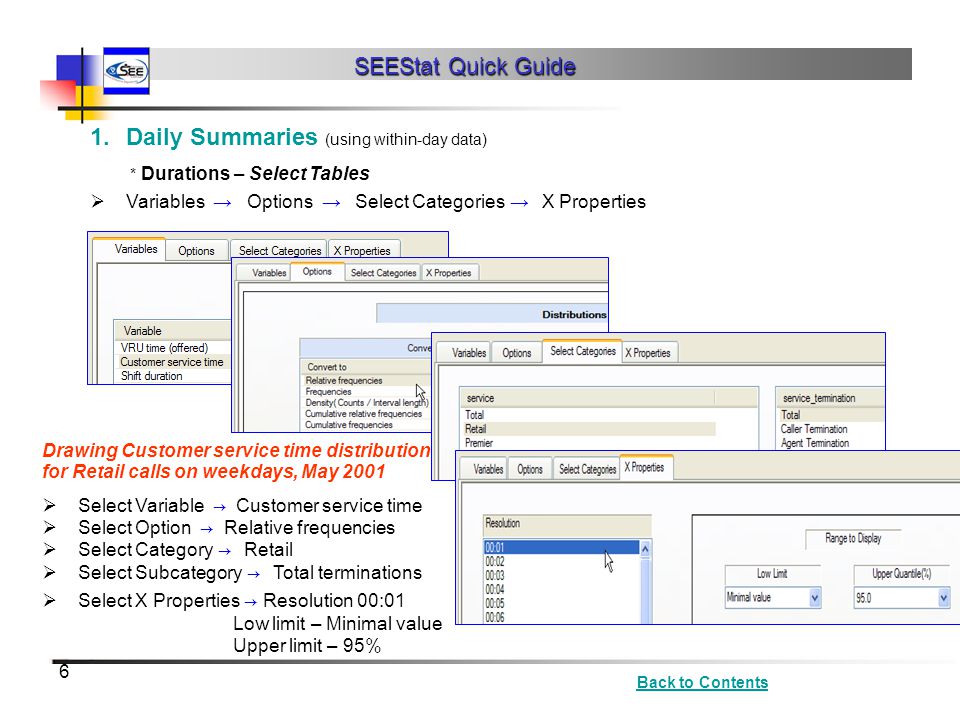
Task: Choose 'Frequencies' in Convert to list
Action: coord(366,391)
